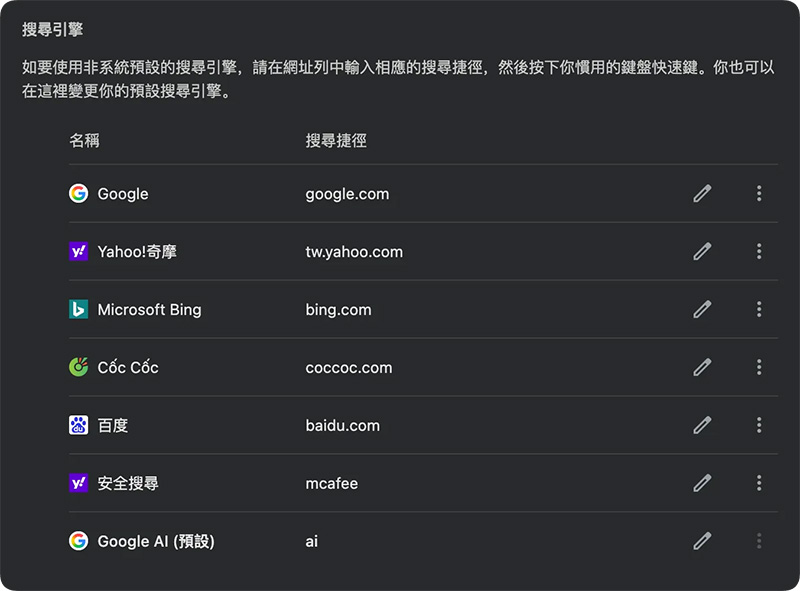The height and width of the screenshot is (591, 800).
Task: Edit the Google AI (預設) entry
Action: pos(702,542)
